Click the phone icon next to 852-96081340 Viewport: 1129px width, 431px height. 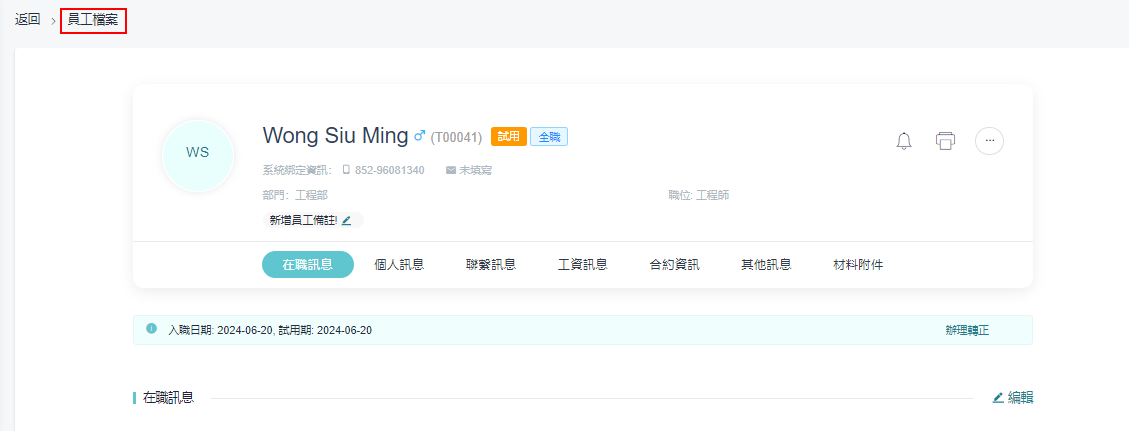346,170
